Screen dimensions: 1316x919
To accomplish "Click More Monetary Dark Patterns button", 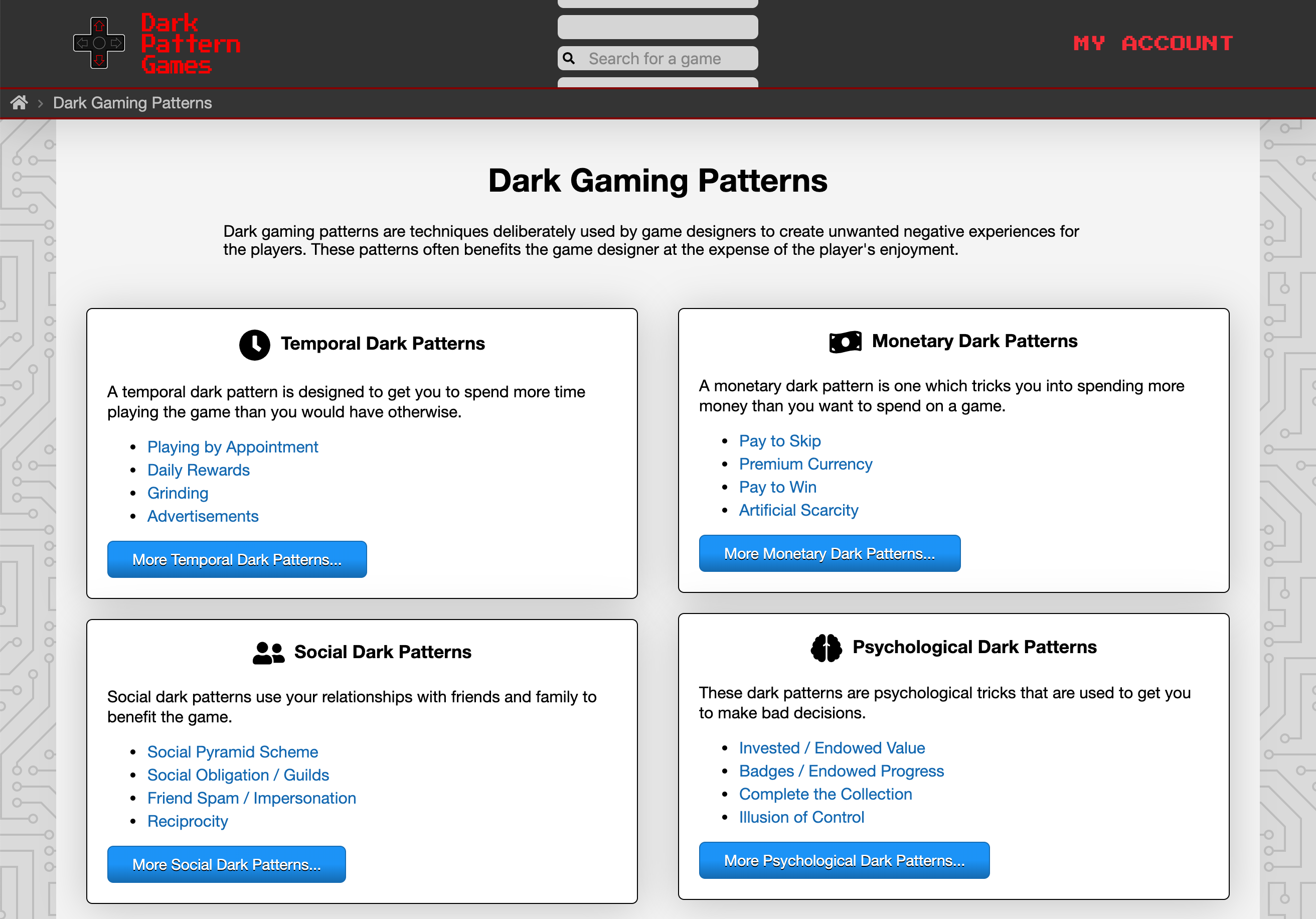I will point(830,553).
